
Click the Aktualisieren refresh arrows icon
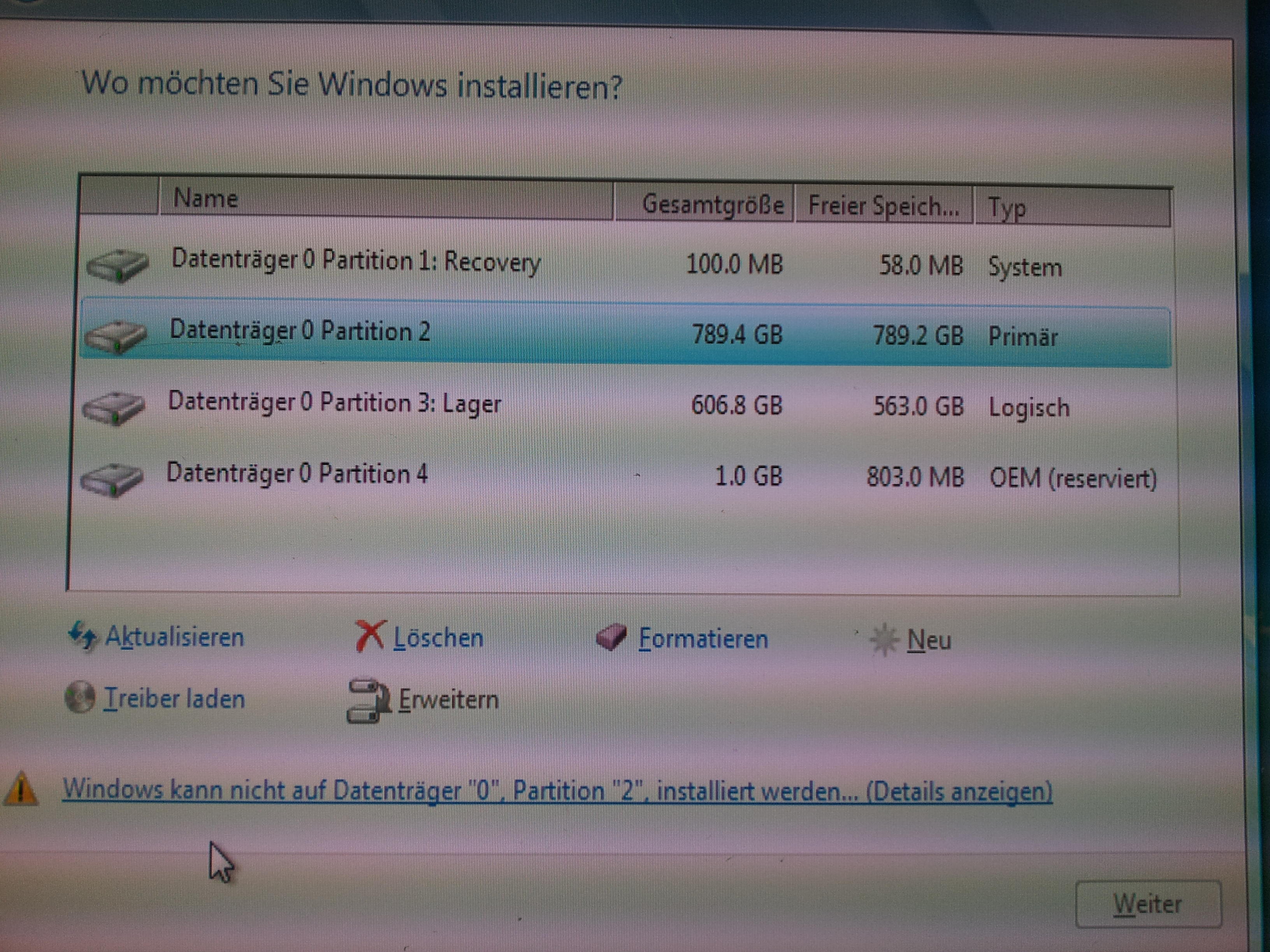coord(82,635)
